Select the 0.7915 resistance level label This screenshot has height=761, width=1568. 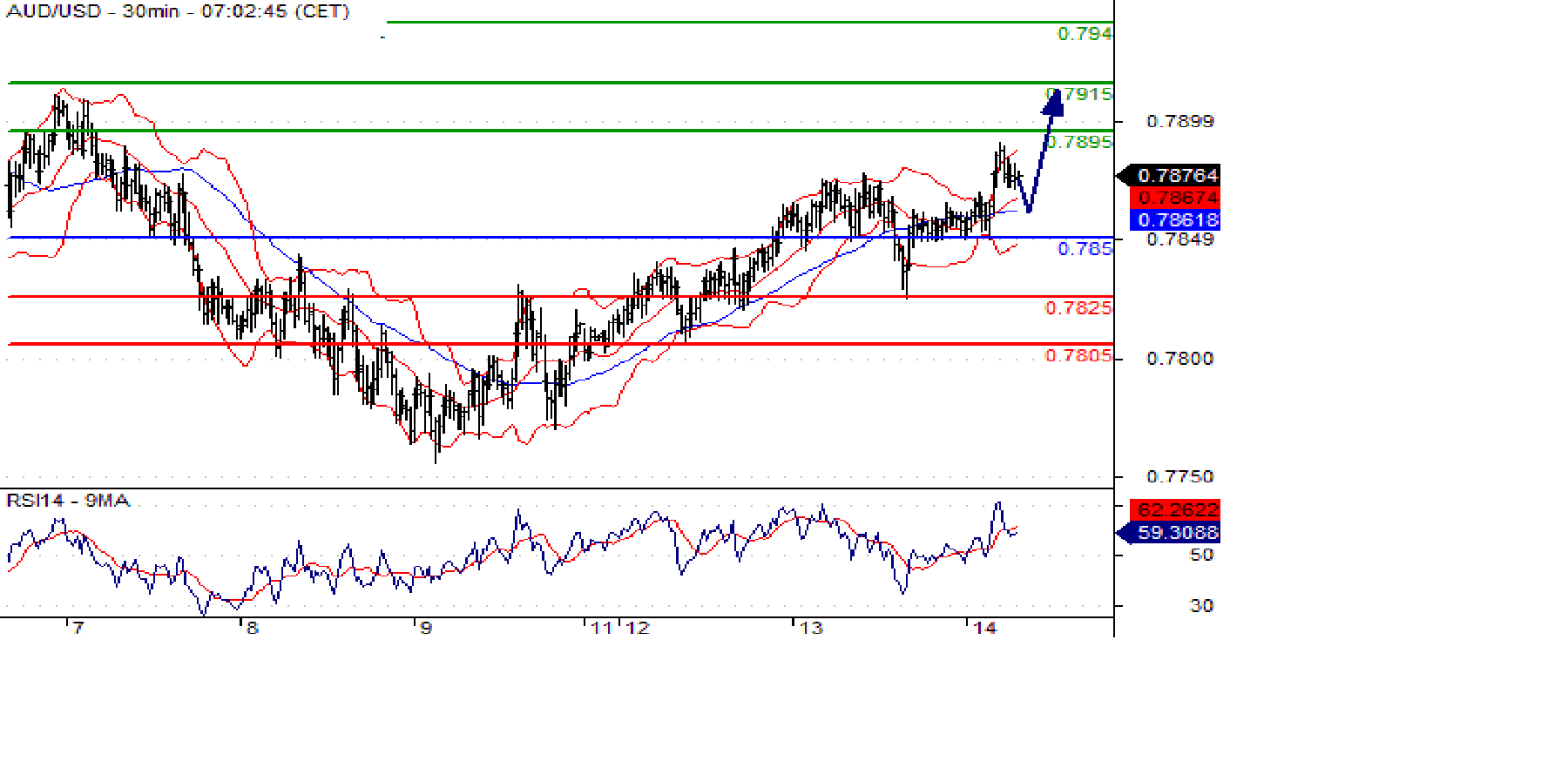coord(1079,94)
